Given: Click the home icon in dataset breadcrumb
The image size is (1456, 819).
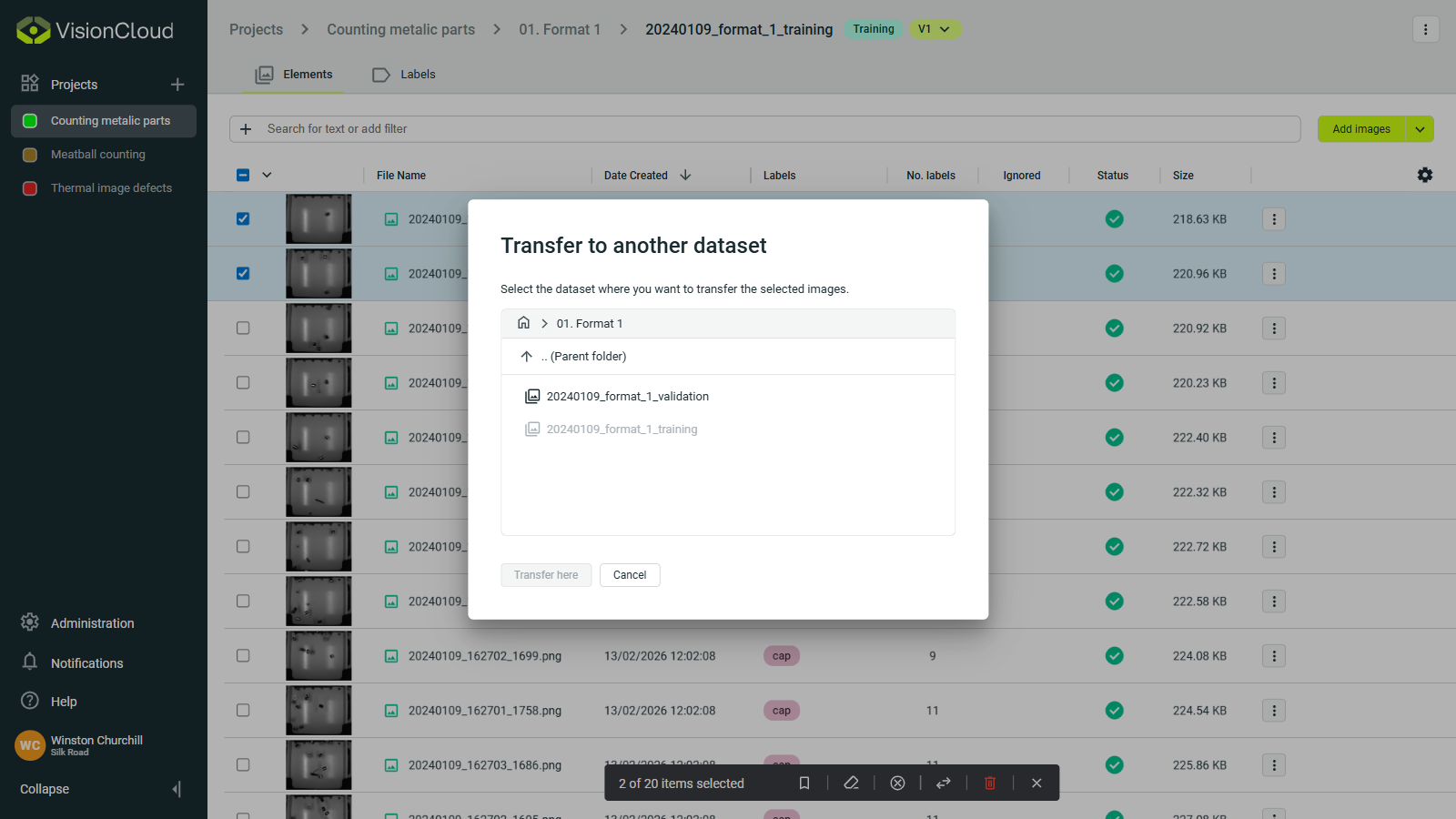Looking at the screenshot, I should pos(523,323).
